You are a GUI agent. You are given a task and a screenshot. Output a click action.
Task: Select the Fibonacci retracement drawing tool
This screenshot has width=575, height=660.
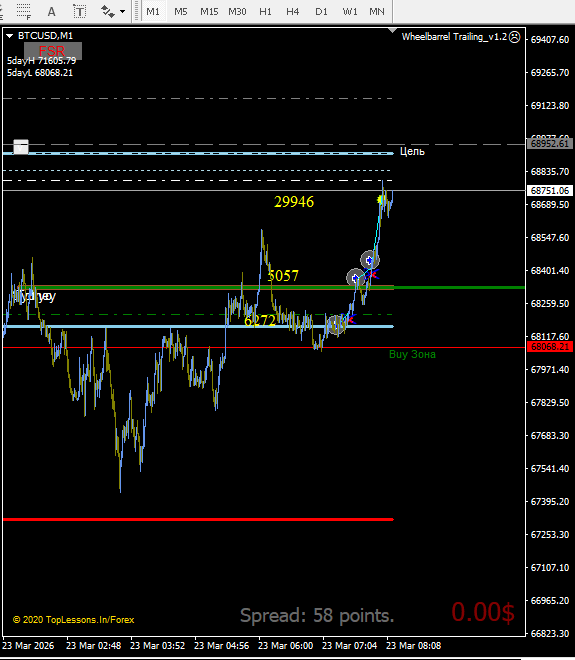click(24, 11)
